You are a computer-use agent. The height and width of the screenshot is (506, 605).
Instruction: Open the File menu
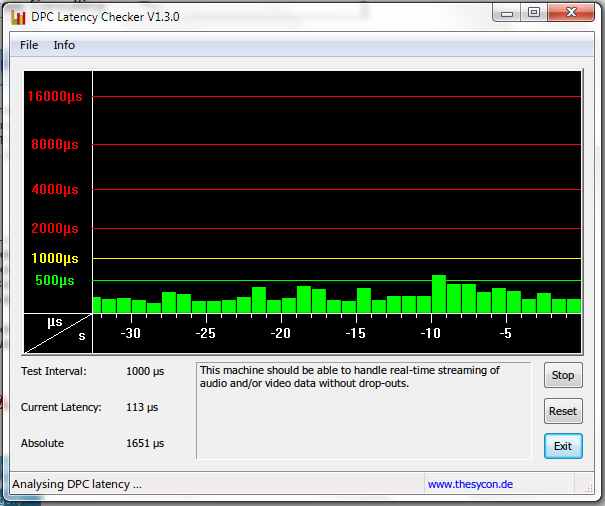29,45
